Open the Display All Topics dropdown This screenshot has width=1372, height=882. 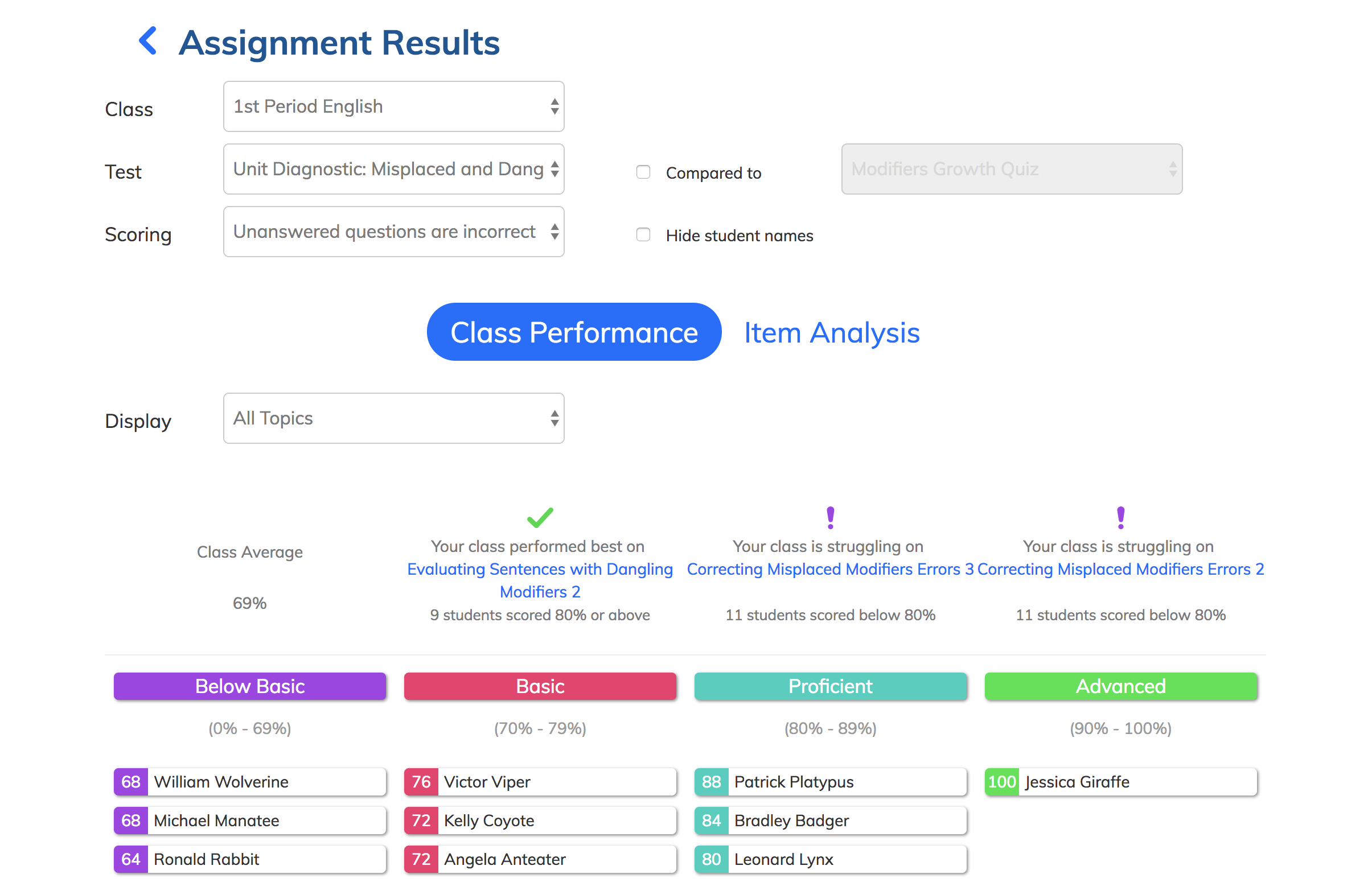[x=393, y=418]
